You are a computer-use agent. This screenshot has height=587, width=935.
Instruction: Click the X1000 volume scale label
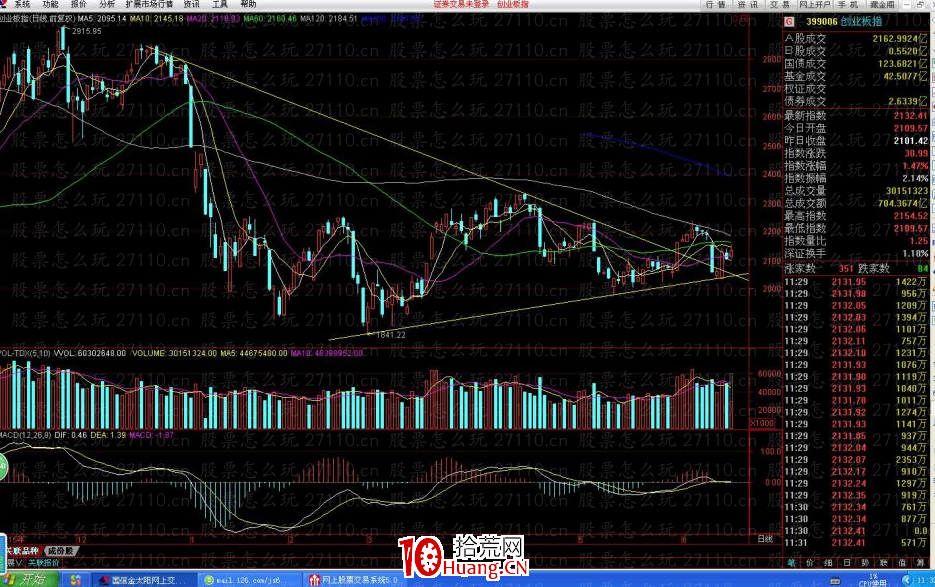point(761,423)
